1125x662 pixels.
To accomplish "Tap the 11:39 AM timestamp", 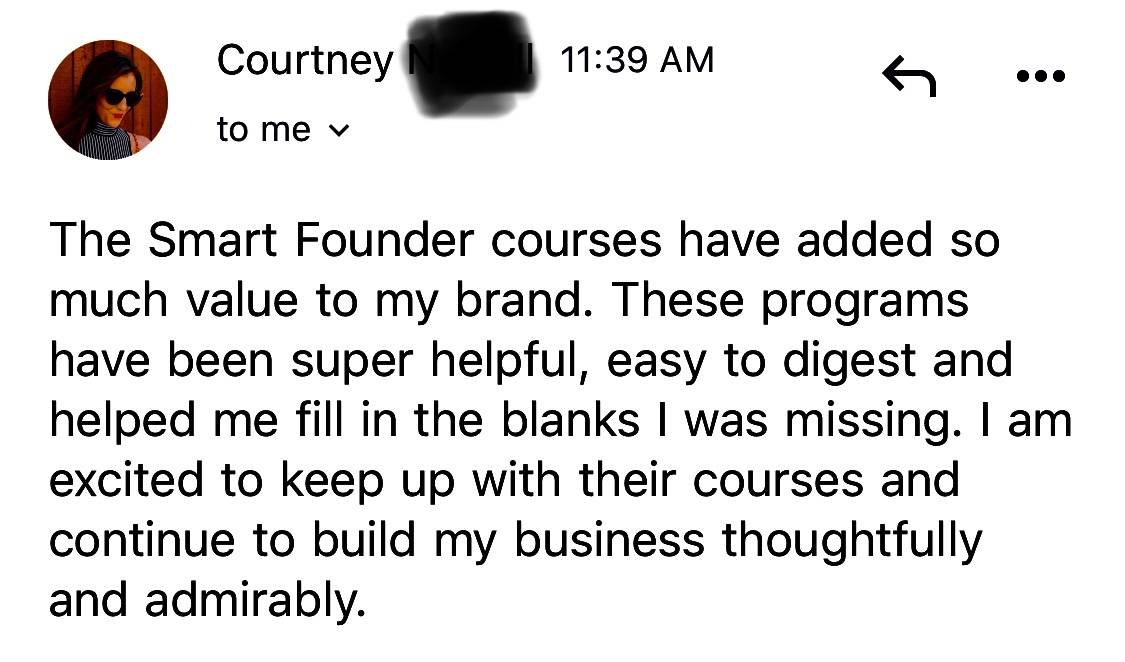I will click(636, 60).
